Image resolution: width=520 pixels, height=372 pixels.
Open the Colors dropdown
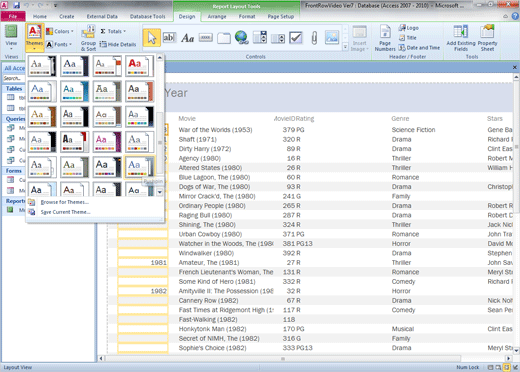[x=60, y=31]
